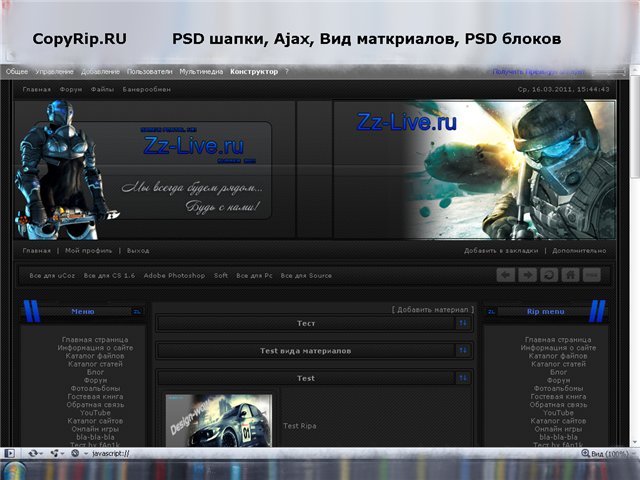Click Гостевая книга in left Меню block
This screenshot has height=480, width=640.
(95, 396)
